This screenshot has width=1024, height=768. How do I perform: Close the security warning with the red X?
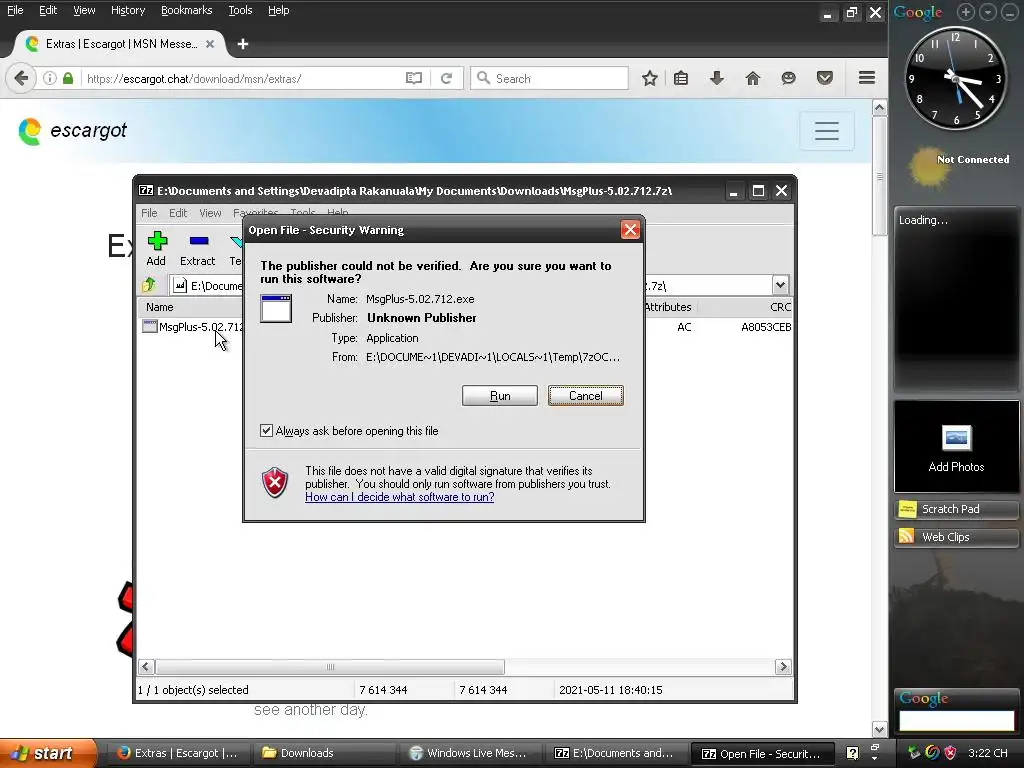[x=630, y=230]
